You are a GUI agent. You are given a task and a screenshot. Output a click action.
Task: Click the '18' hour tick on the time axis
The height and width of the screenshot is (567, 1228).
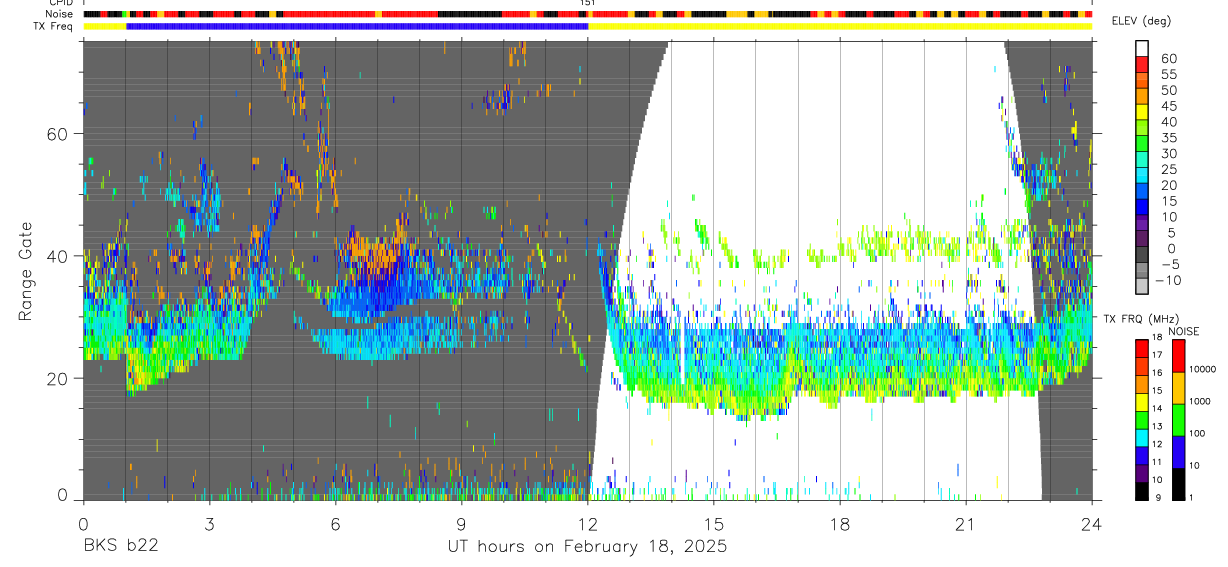pos(840,524)
